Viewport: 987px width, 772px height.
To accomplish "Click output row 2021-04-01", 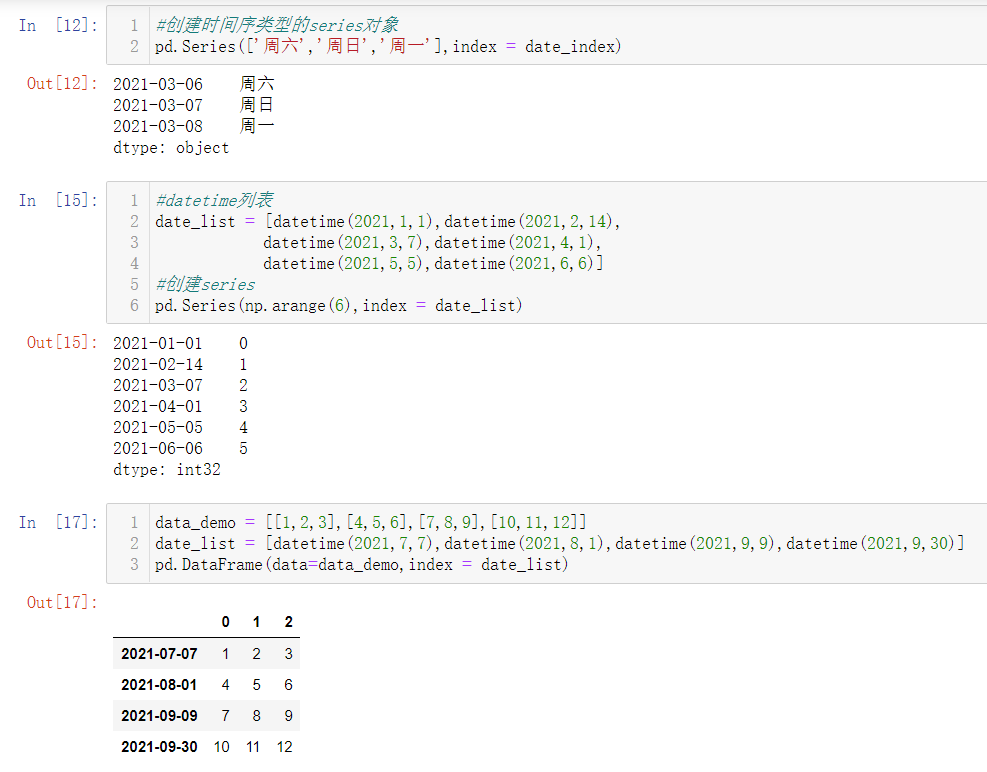I will pos(181,406).
